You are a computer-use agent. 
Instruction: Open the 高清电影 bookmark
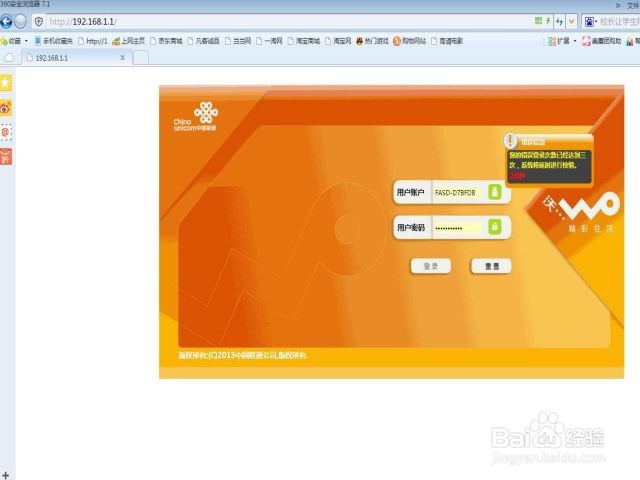[x=447, y=41]
